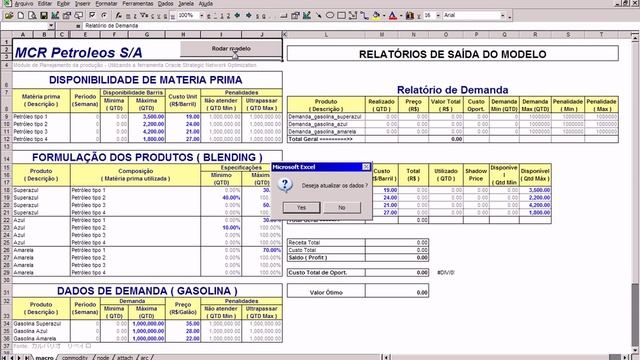Image resolution: width=640 pixels, height=360 pixels.
Task: Switch to the arc sheet tab
Action: coord(144,358)
